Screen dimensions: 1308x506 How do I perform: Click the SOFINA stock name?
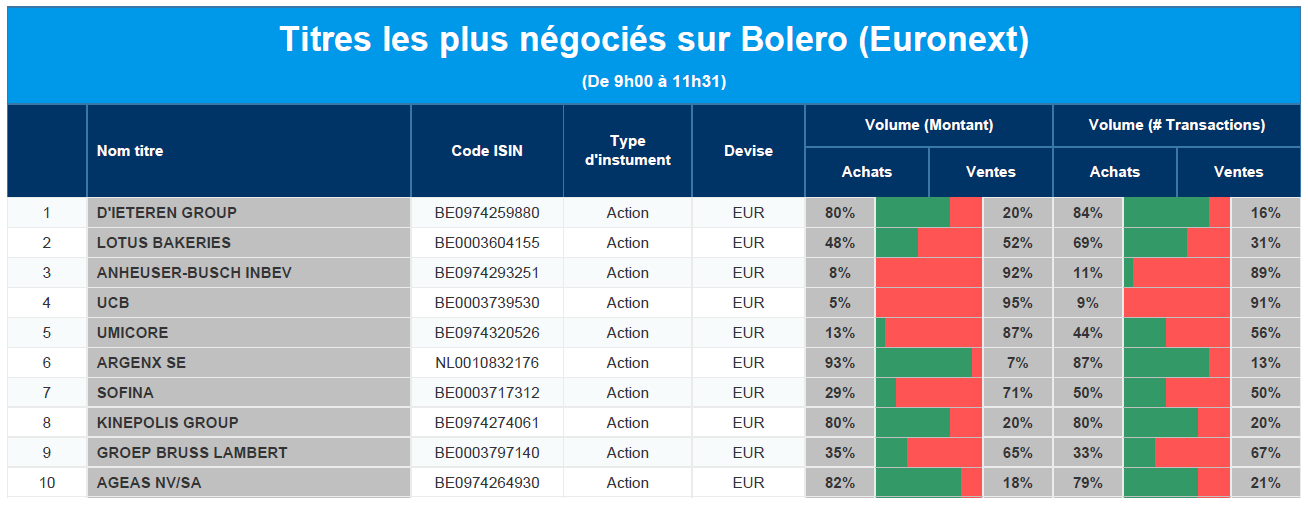pyautogui.click(x=125, y=393)
